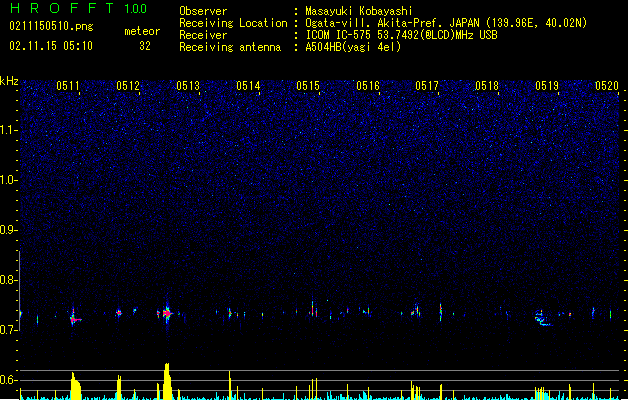Click the 0520 time marker
Viewport: 629px width, 400px height.
607,86
